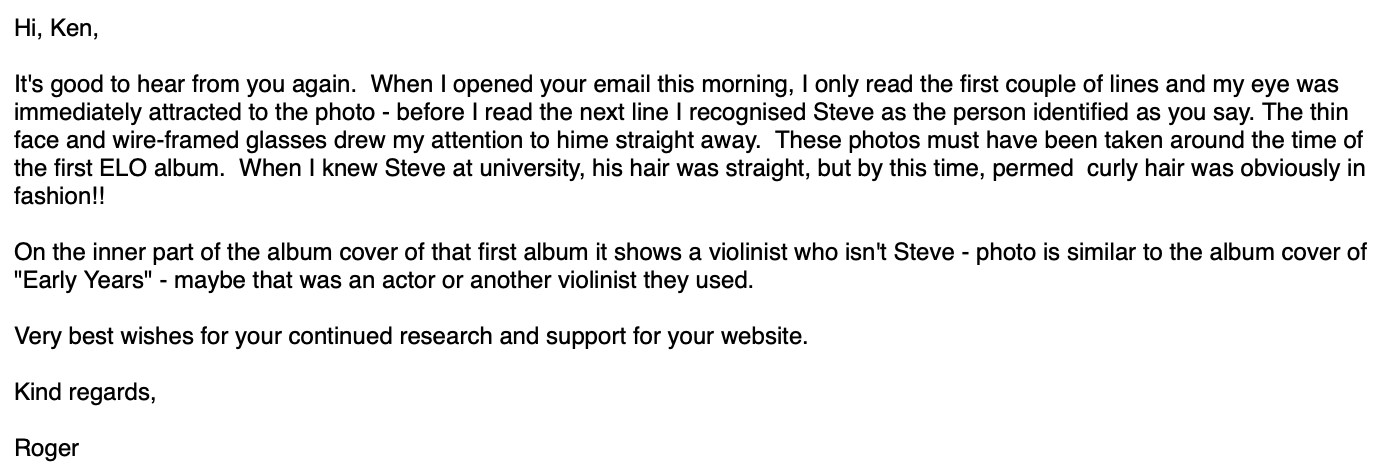The image size is (1388, 474).
Task: Click the greeting "Hi, Ken,"
Action: (x=56, y=29)
